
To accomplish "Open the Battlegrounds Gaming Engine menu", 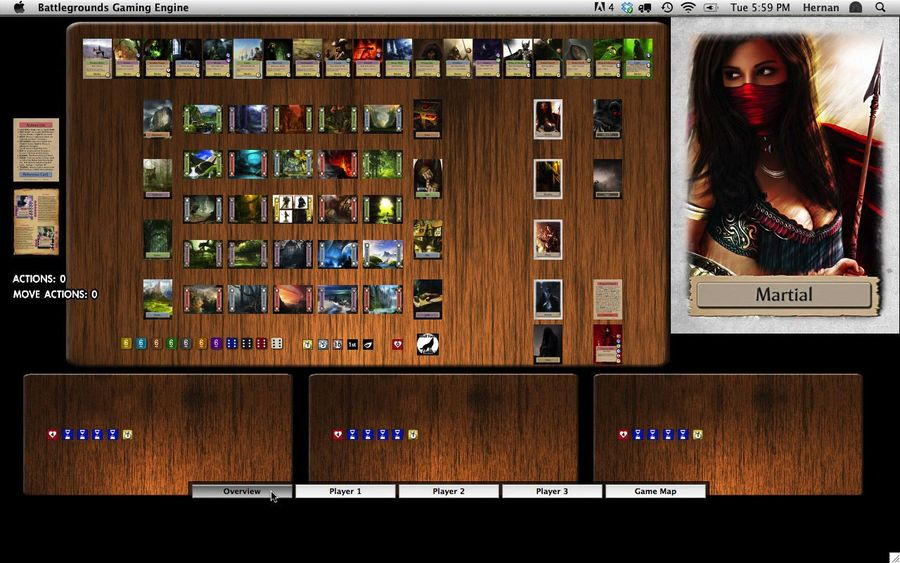I will tap(112, 7).
